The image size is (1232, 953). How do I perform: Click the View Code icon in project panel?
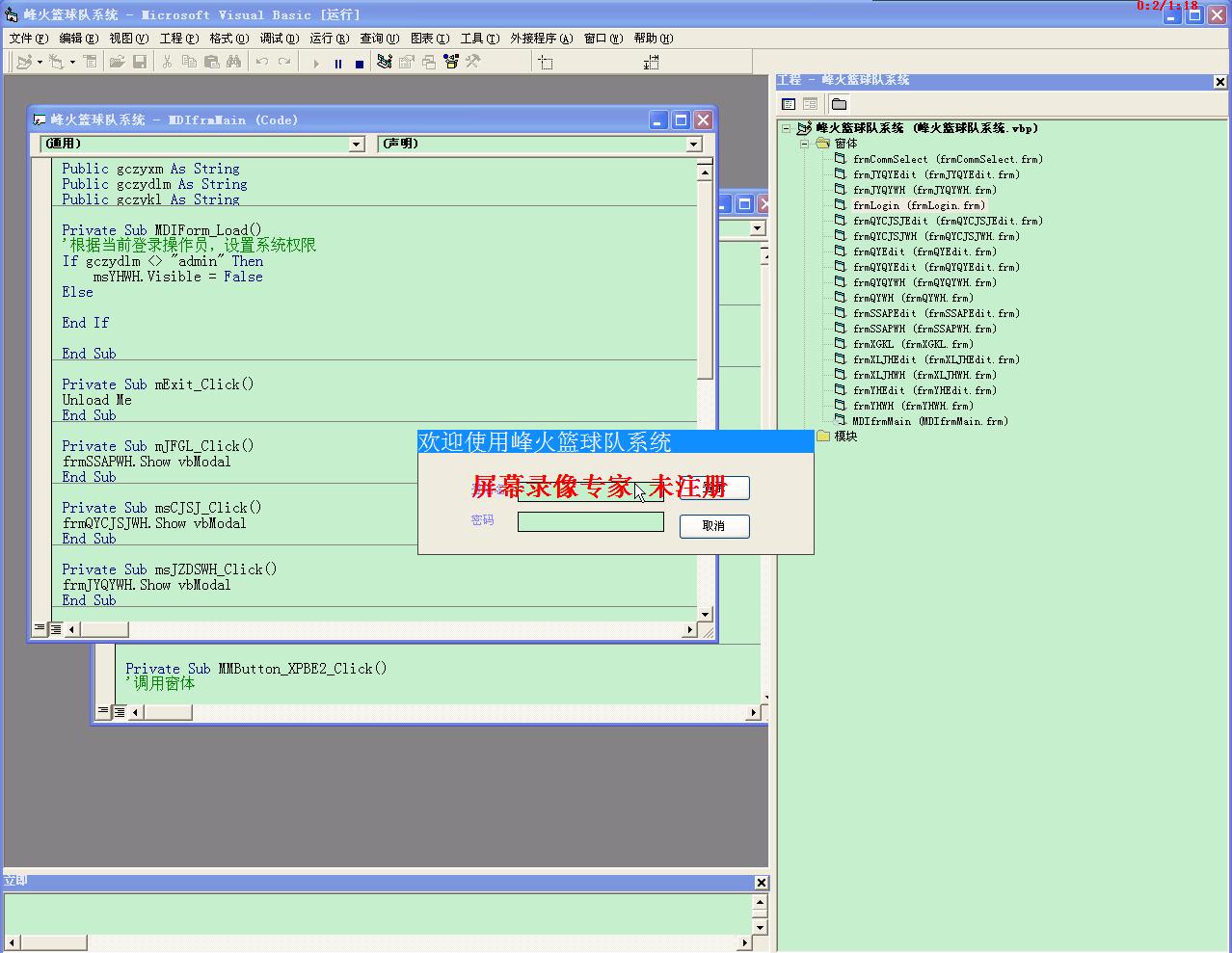tap(789, 104)
